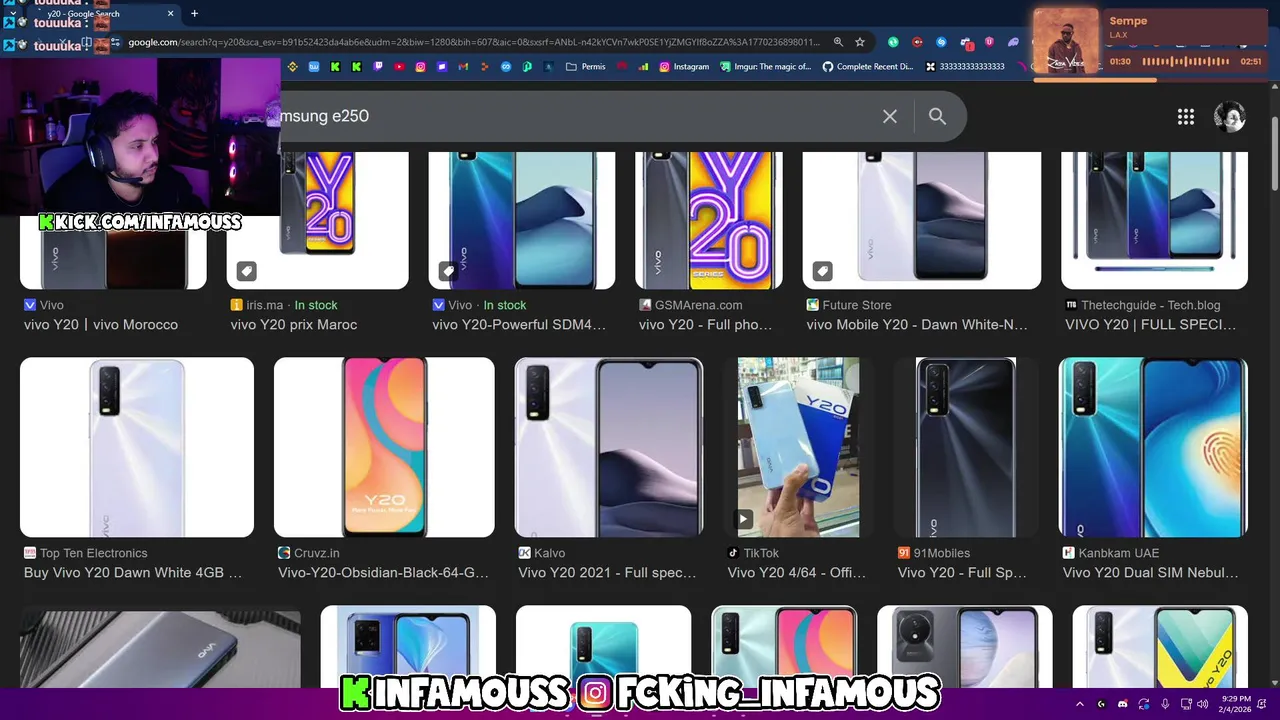Close the y20 - Google Search tab
Screen dimensions: 1280x720
point(170,14)
